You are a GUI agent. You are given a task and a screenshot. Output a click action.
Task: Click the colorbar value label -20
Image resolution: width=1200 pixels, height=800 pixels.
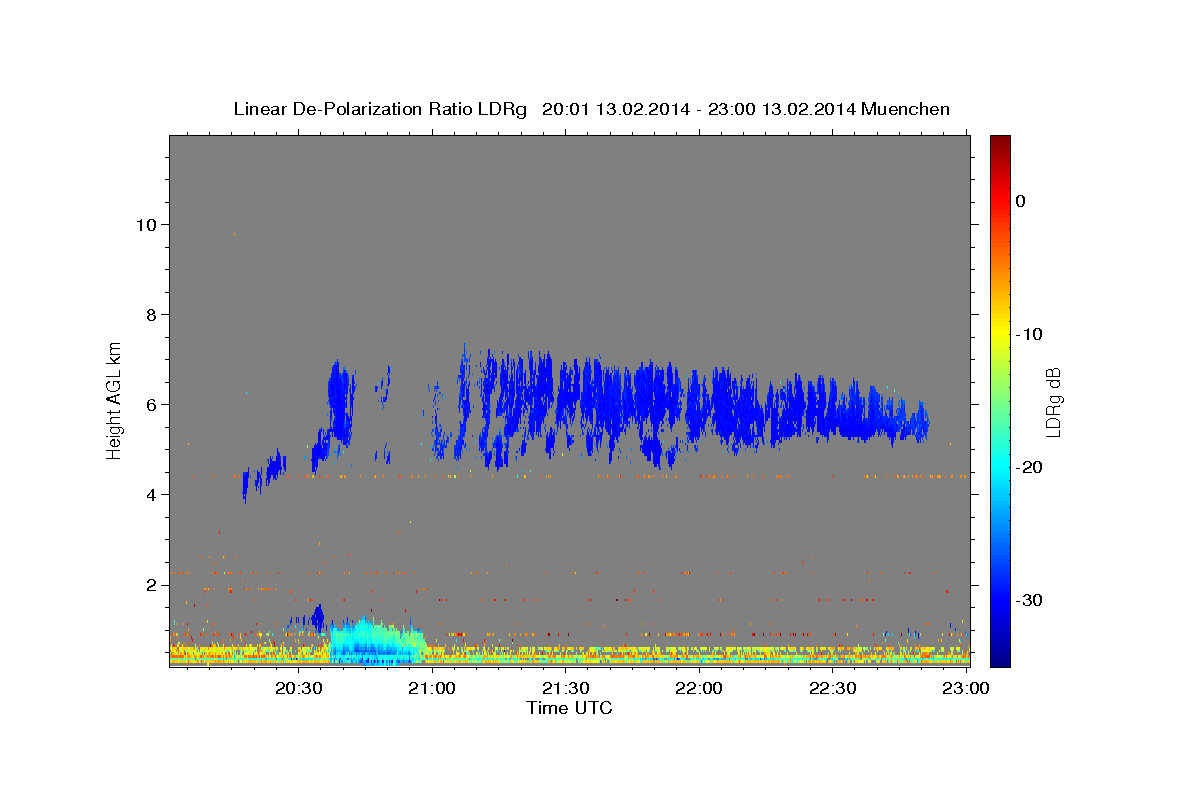click(1029, 467)
